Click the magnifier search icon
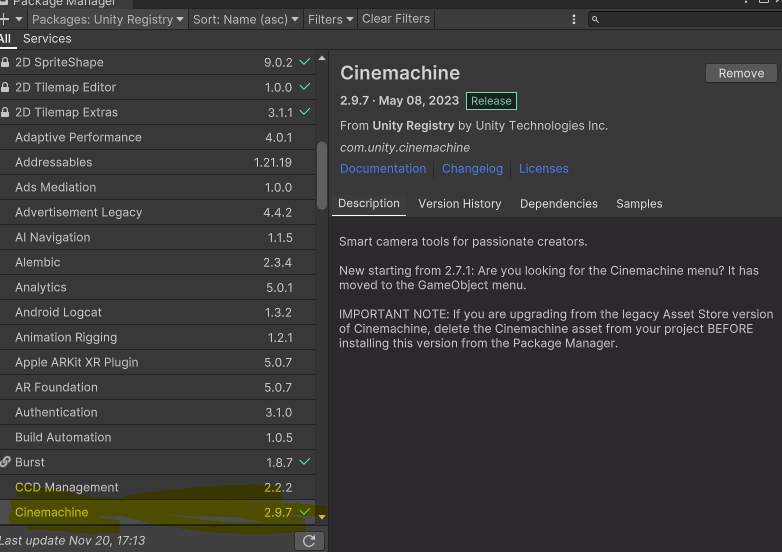This screenshot has width=782, height=552. click(595, 19)
